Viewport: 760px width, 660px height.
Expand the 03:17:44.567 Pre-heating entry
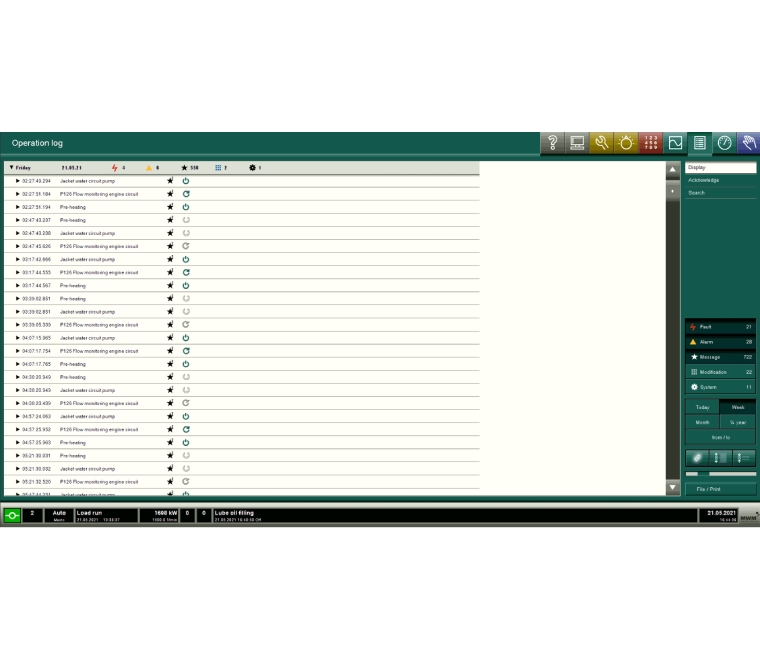coord(18,285)
